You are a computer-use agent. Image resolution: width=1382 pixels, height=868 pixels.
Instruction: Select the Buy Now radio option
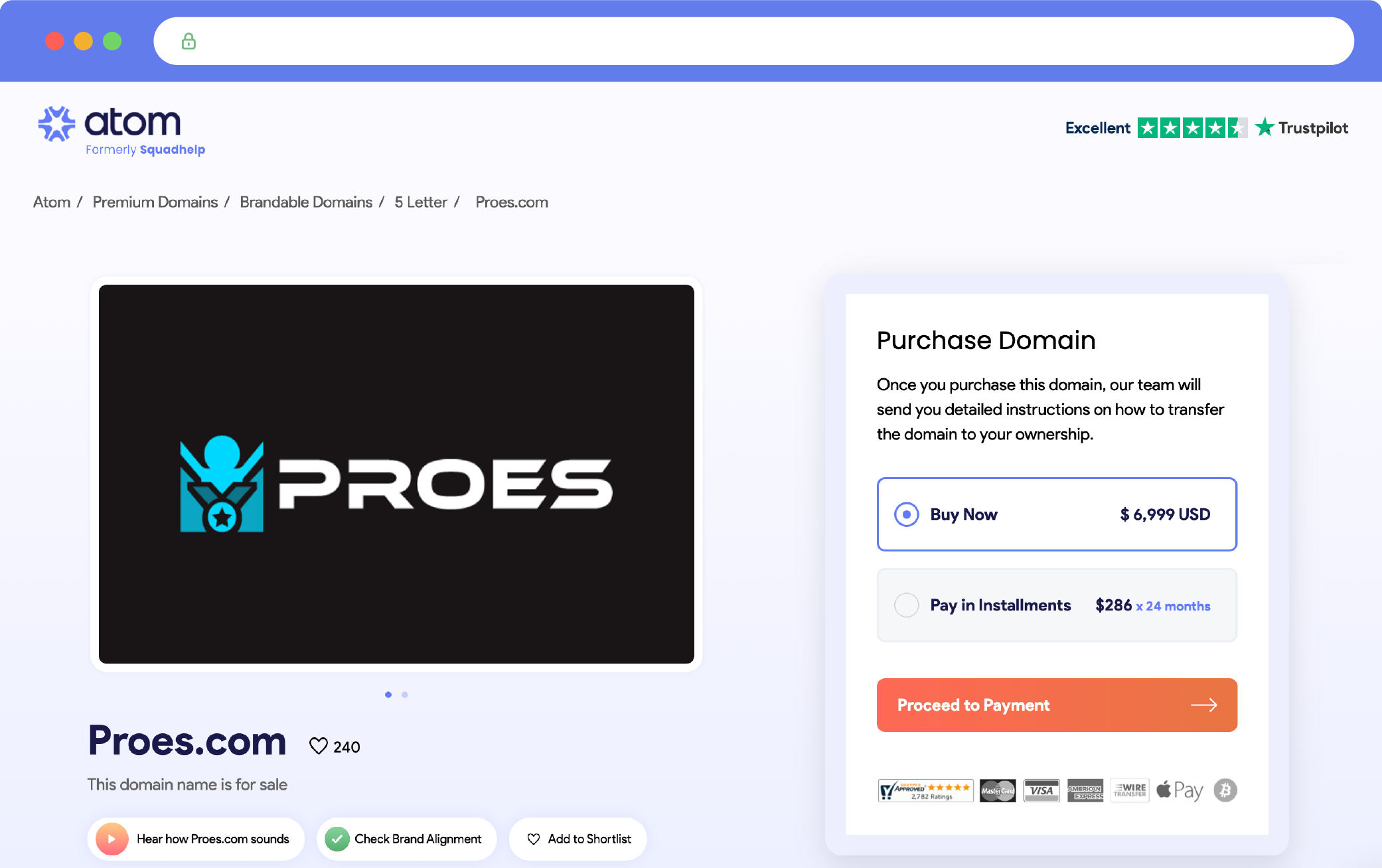(907, 514)
